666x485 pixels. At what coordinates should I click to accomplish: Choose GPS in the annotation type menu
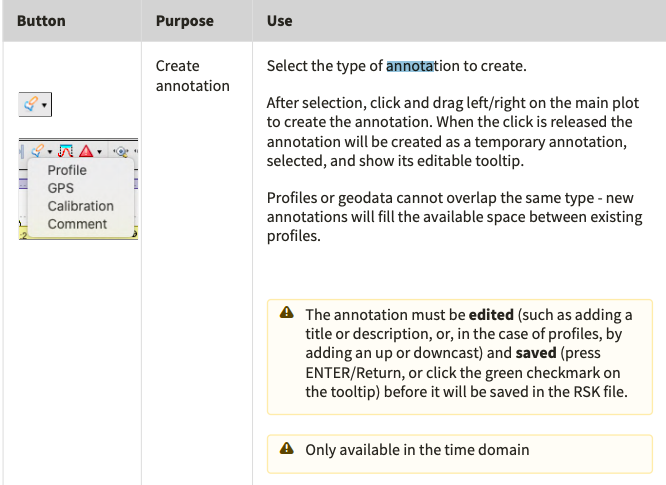click(x=61, y=188)
